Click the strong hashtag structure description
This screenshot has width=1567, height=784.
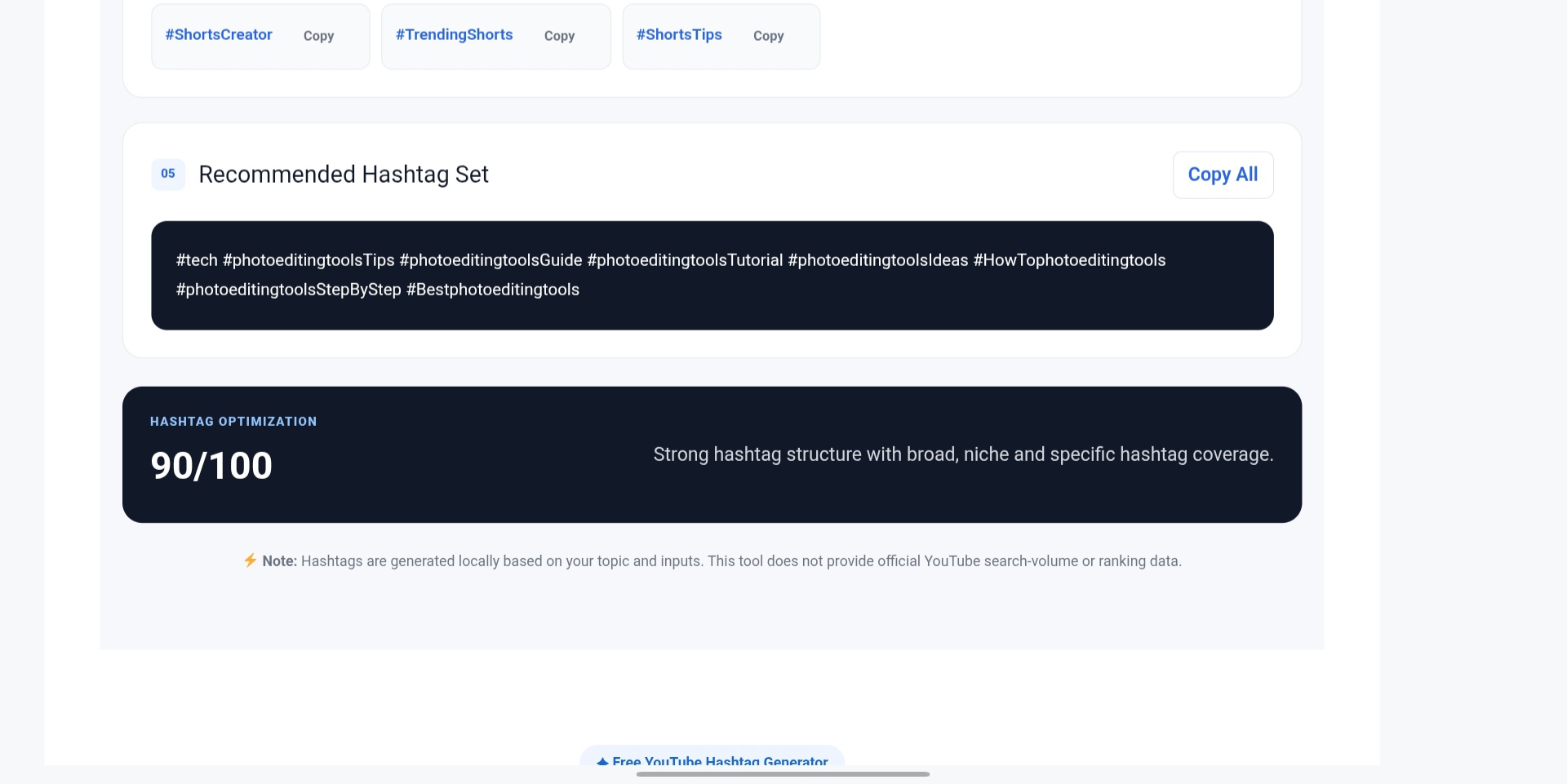click(x=963, y=454)
